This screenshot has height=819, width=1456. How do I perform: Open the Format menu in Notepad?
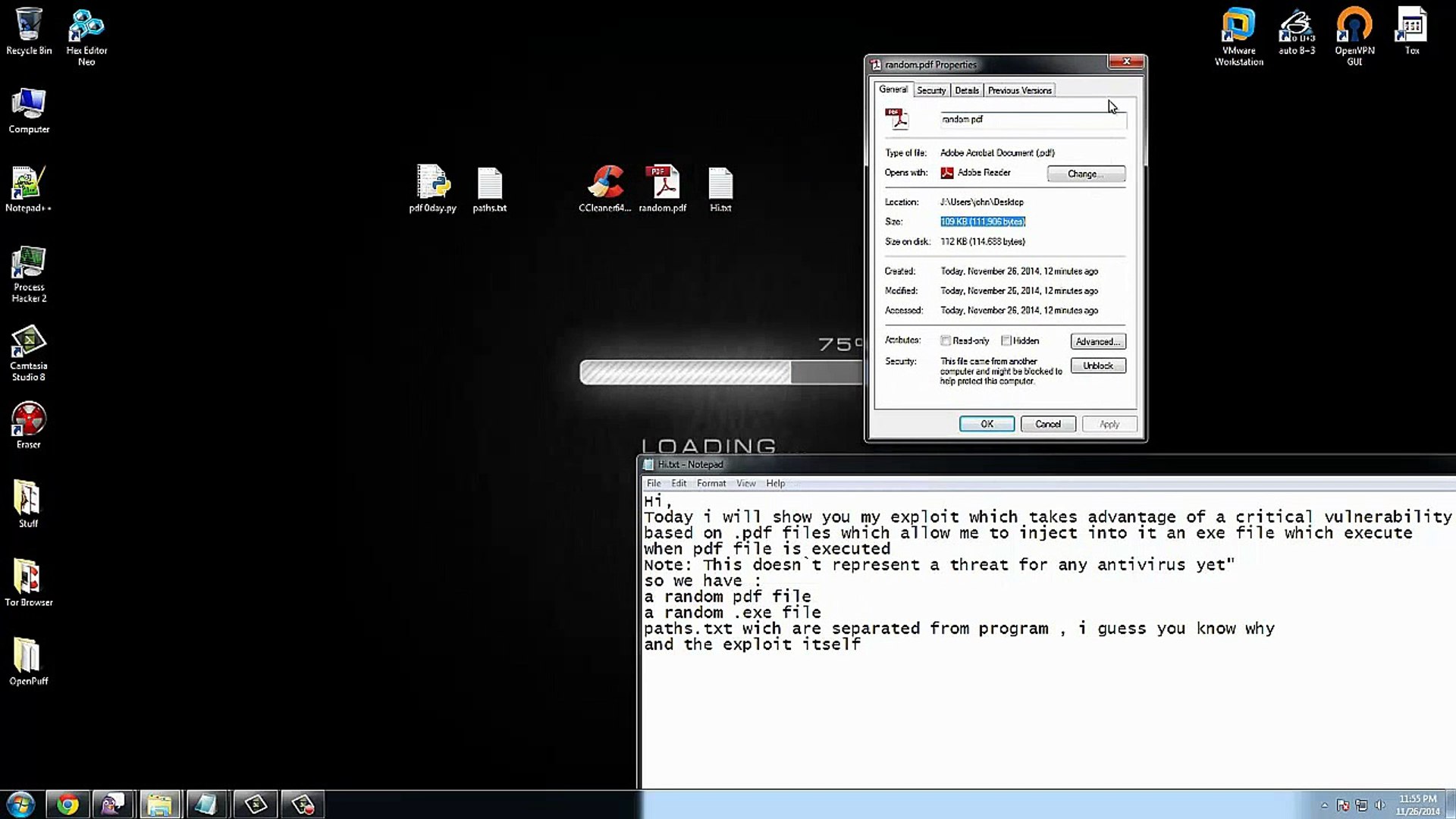[x=711, y=483]
